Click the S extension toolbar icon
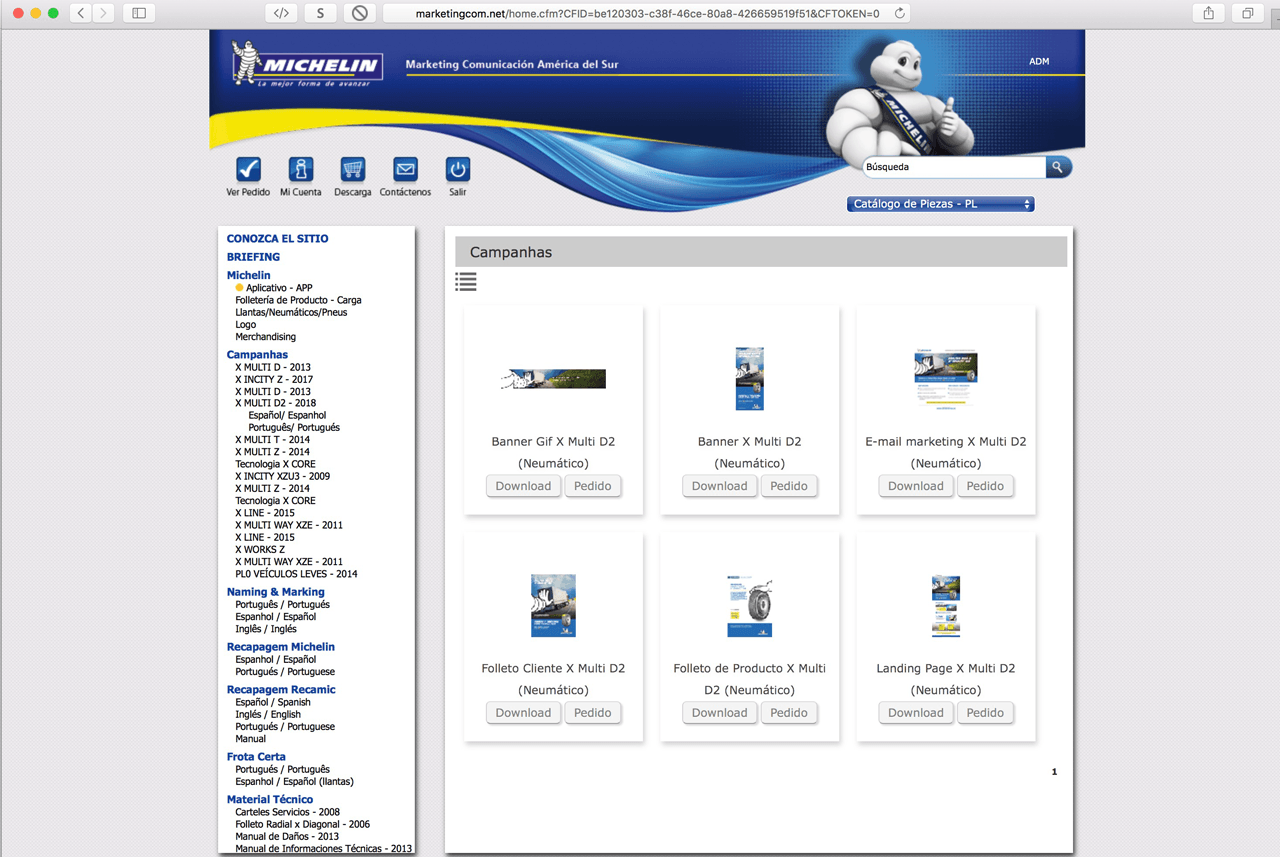 click(320, 13)
